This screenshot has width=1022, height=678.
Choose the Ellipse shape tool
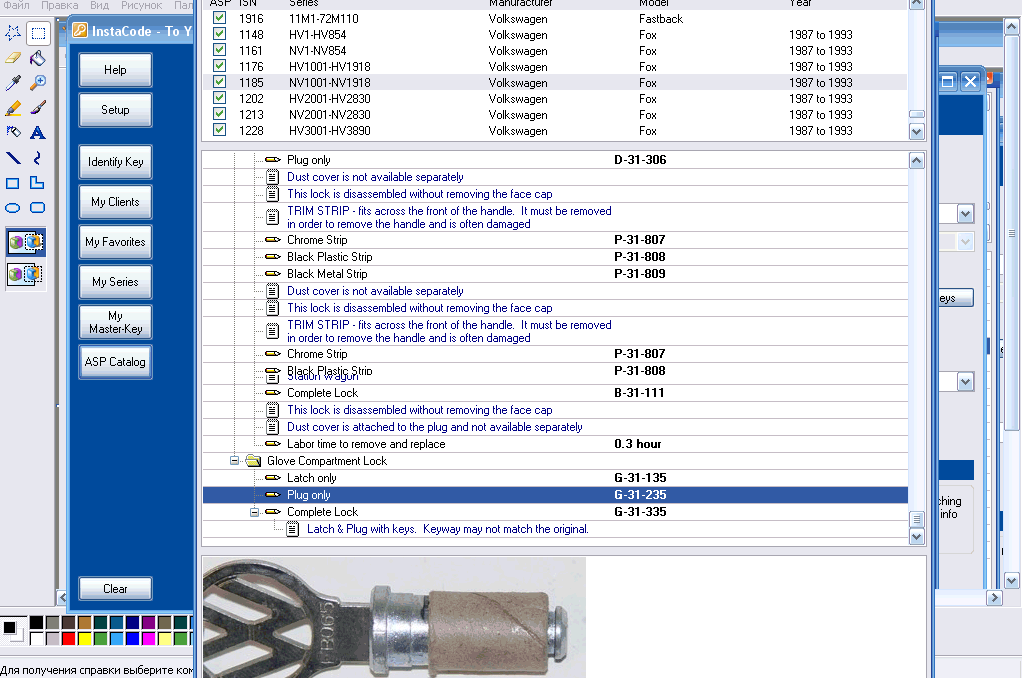pos(13,208)
